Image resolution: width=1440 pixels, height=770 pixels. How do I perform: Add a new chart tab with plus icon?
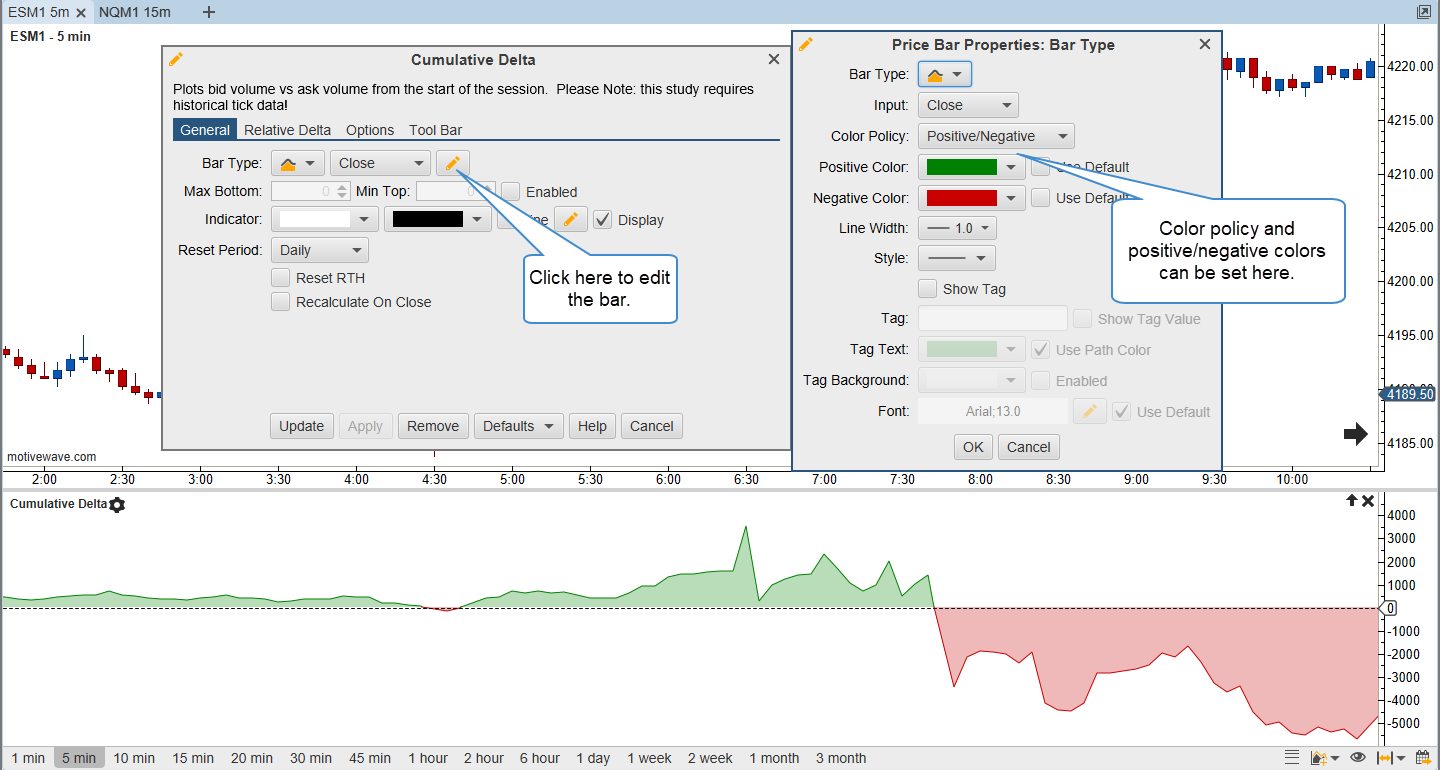tap(208, 12)
